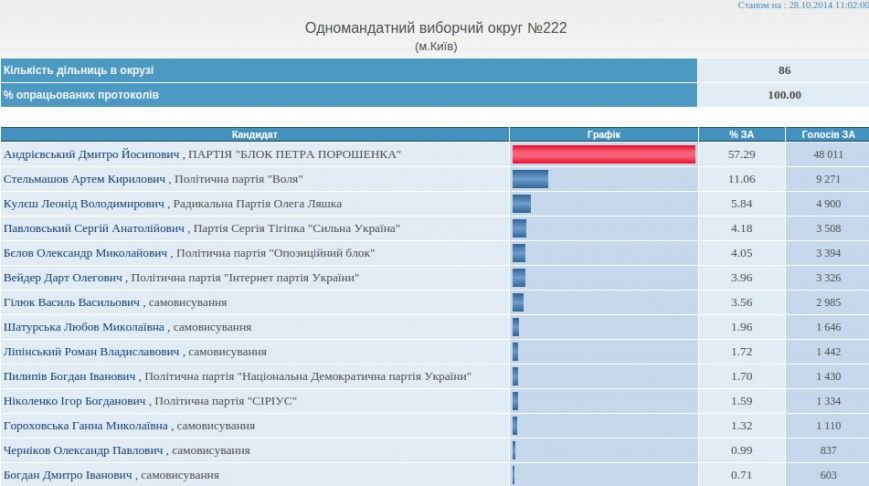This screenshot has height=486, width=869.
Task: Select candidate Черніков Олександр Павлович
Action: pyautogui.click(x=83, y=450)
